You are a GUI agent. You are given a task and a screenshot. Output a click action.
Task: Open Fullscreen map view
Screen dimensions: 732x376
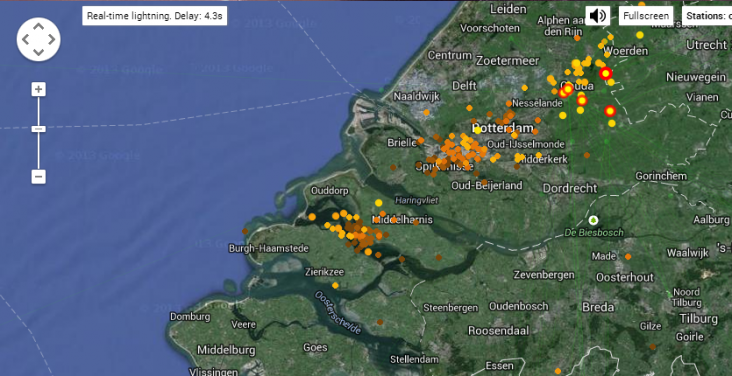(x=646, y=16)
